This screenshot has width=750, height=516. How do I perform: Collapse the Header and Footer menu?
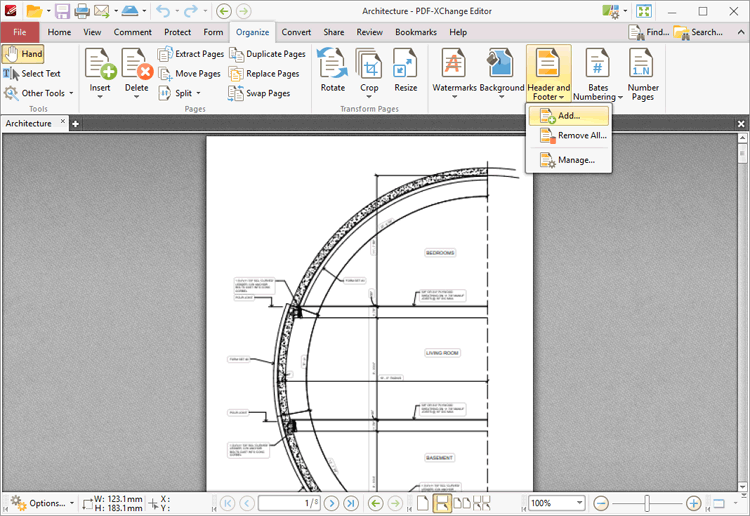549,73
